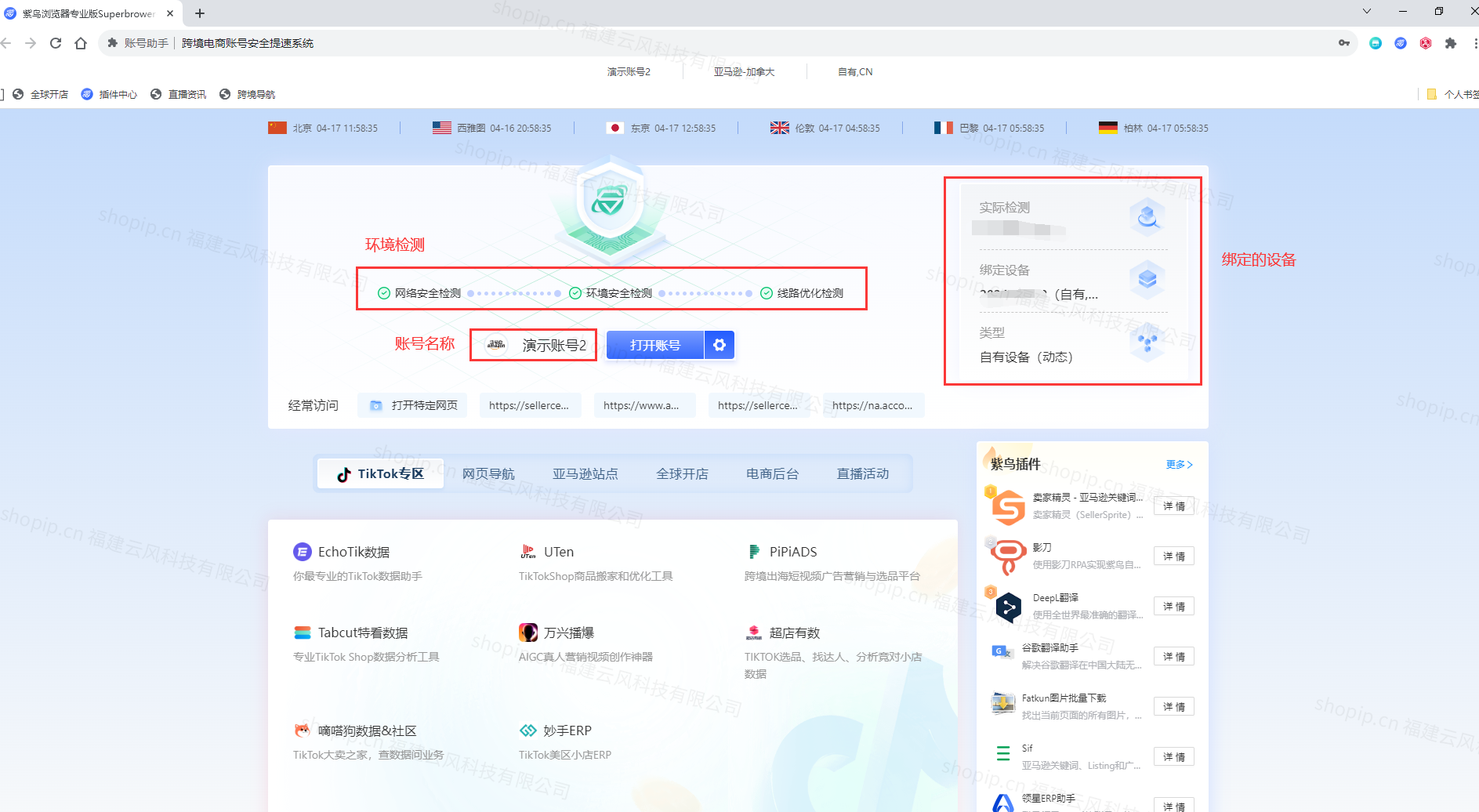This screenshot has width=1479, height=812.
Task: Open the https://na.acco... frequent link
Action: click(872, 405)
